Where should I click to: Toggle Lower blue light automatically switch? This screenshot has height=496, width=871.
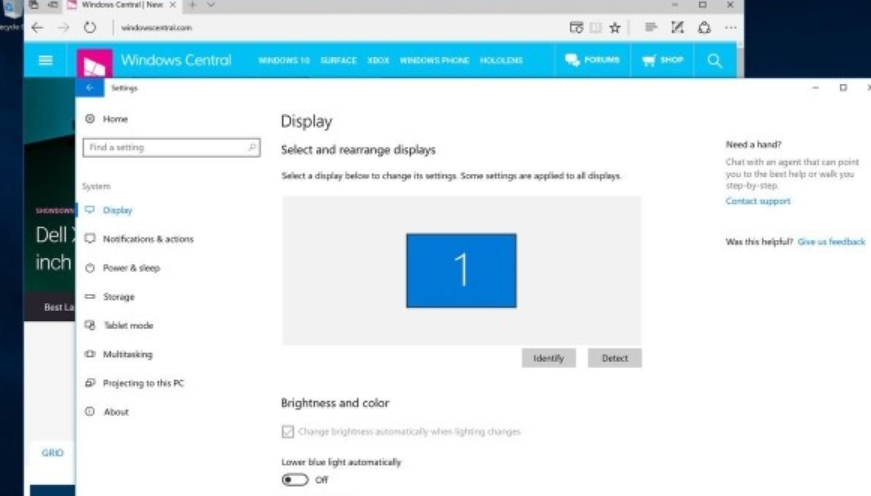pyautogui.click(x=294, y=480)
